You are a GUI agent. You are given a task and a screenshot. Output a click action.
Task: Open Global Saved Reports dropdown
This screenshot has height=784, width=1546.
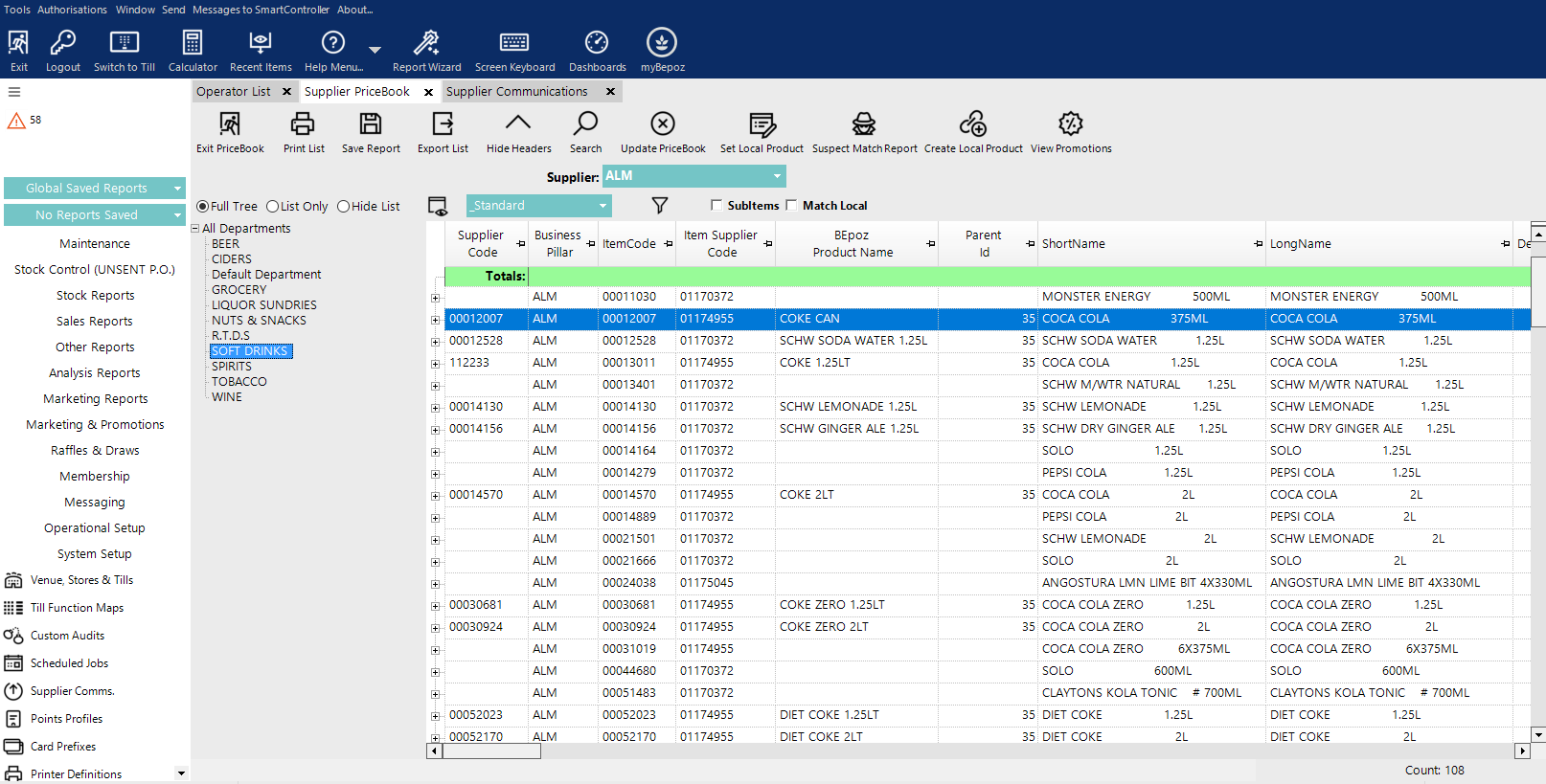tap(95, 189)
